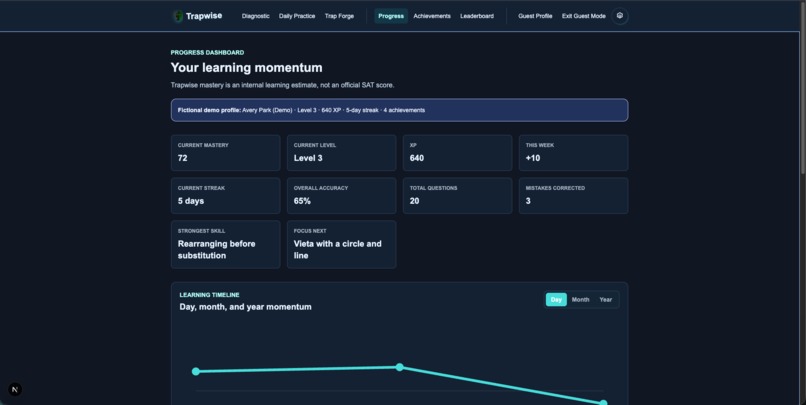Click the Current Level card

pos(341,153)
